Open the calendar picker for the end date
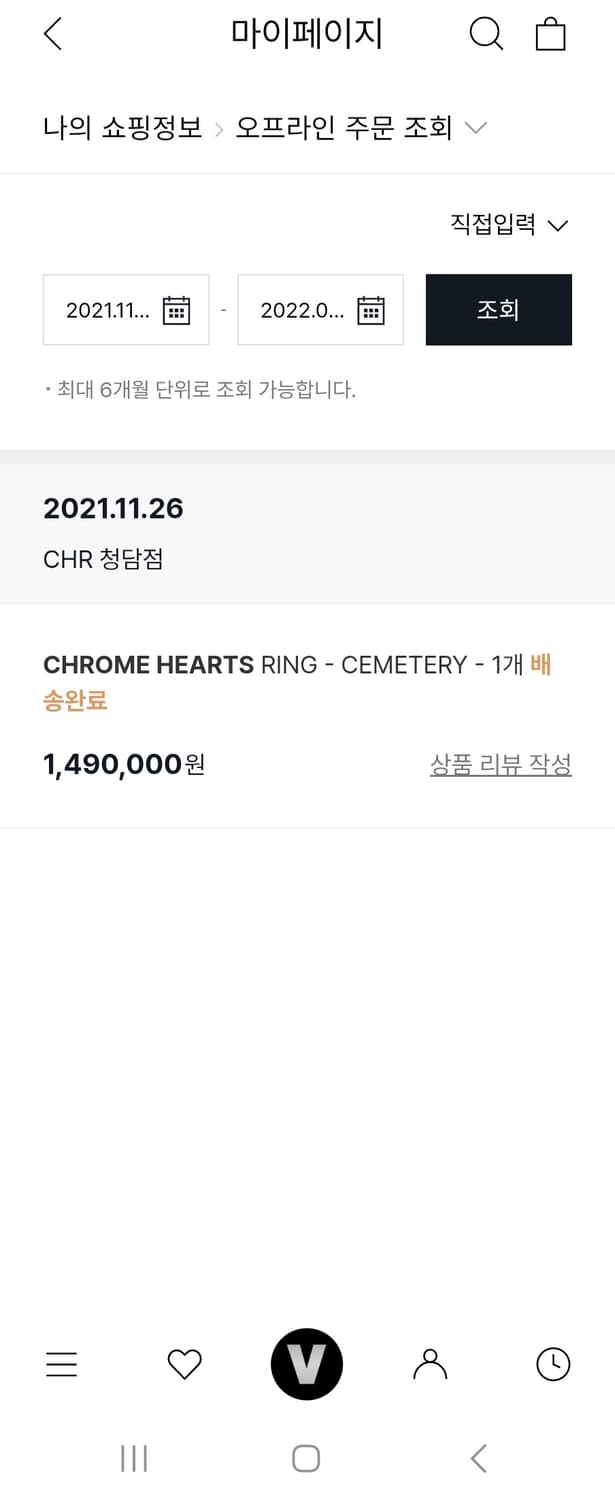Image resolution: width=615 pixels, height=1500 pixels. tap(370, 310)
